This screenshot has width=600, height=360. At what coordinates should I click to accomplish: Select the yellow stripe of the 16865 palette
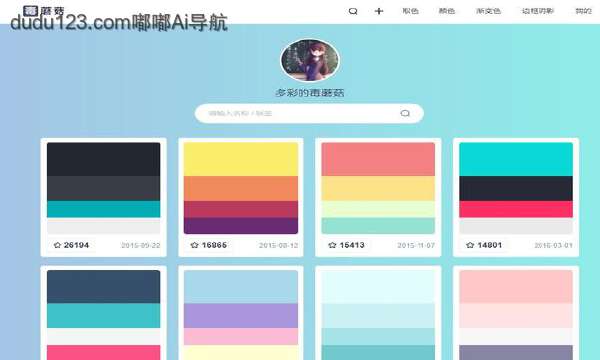pos(241,159)
